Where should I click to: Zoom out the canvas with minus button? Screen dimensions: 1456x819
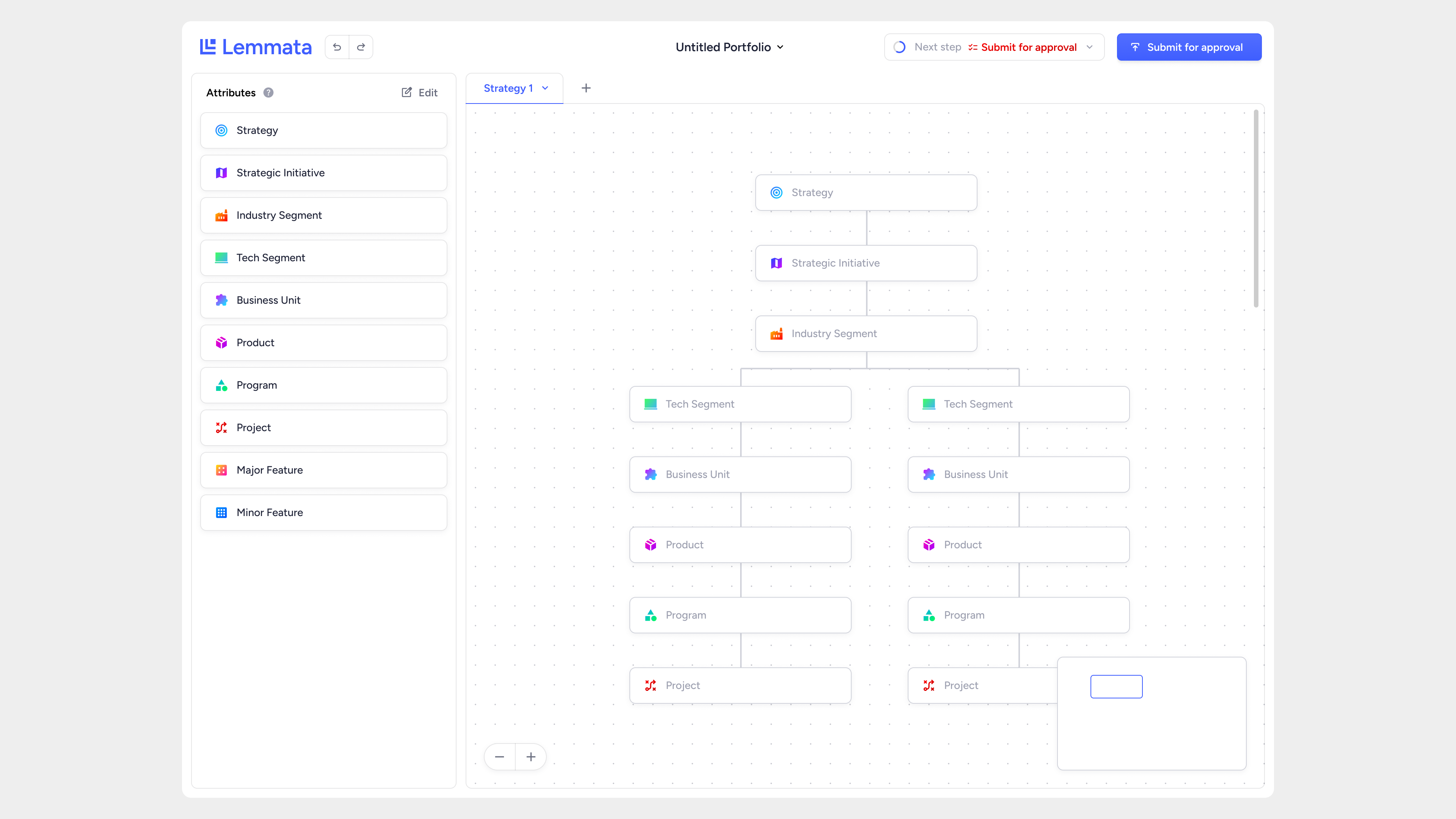500,757
